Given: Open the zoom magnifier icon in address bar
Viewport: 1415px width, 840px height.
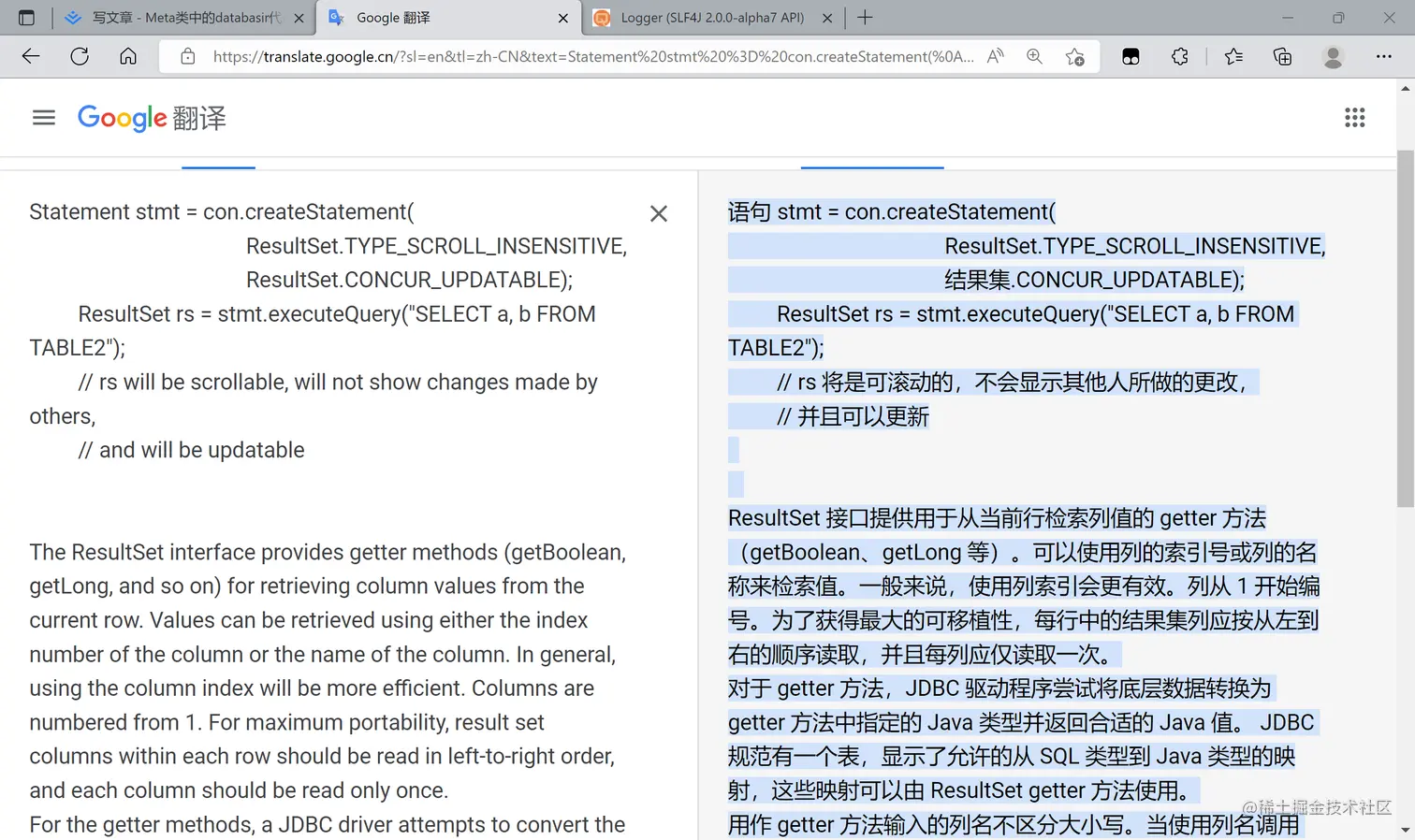Looking at the screenshot, I should (x=1034, y=56).
